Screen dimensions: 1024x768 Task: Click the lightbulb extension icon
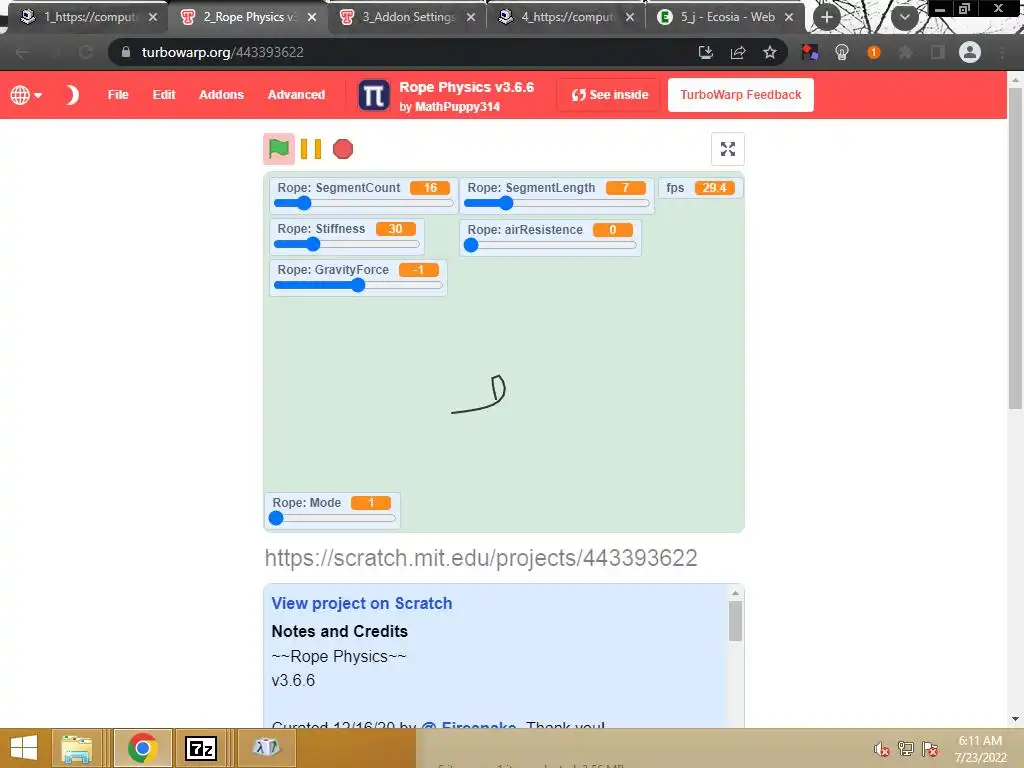click(x=841, y=52)
